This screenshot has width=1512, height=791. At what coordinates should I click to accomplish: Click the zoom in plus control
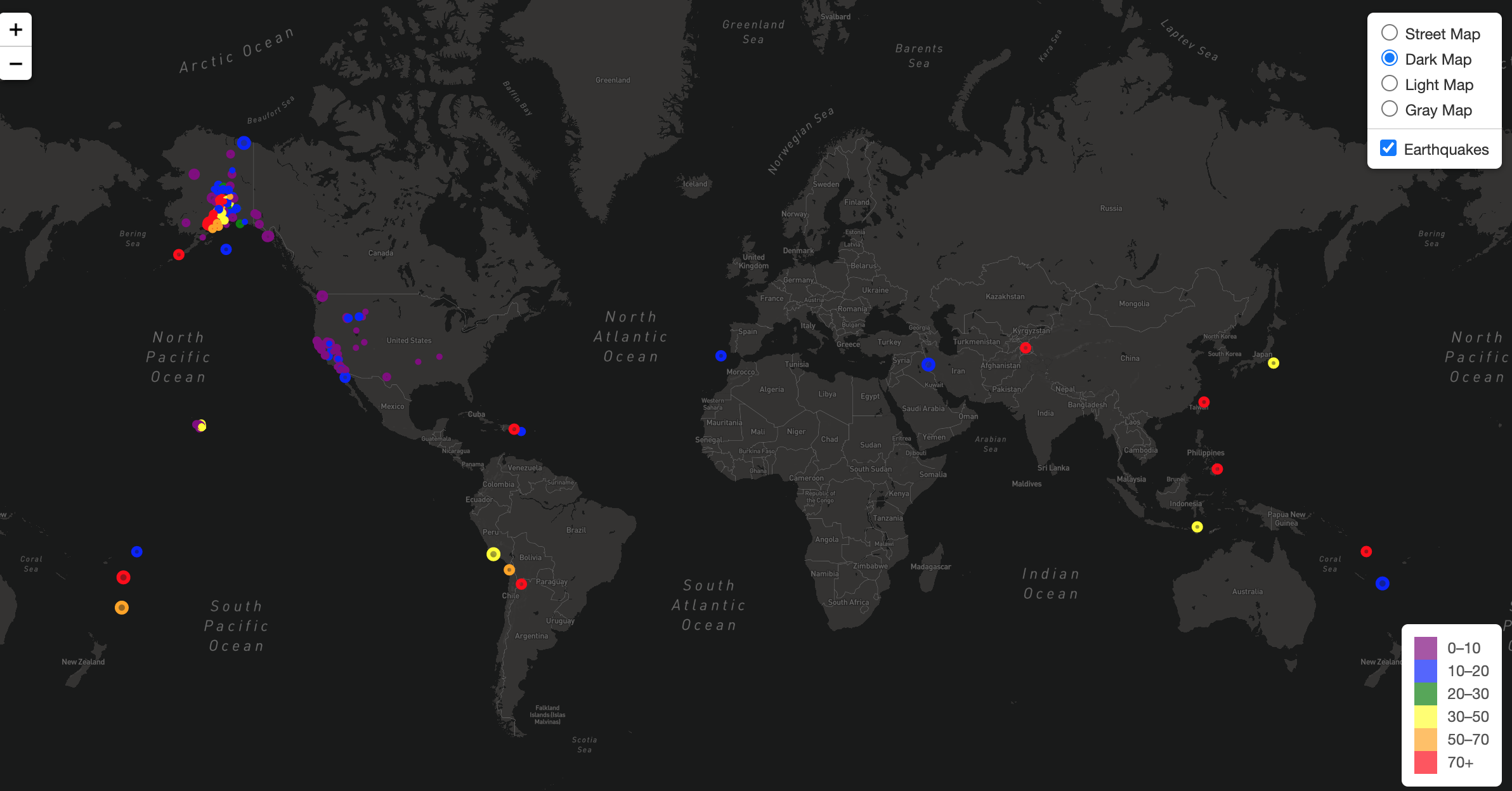click(x=16, y=29)
